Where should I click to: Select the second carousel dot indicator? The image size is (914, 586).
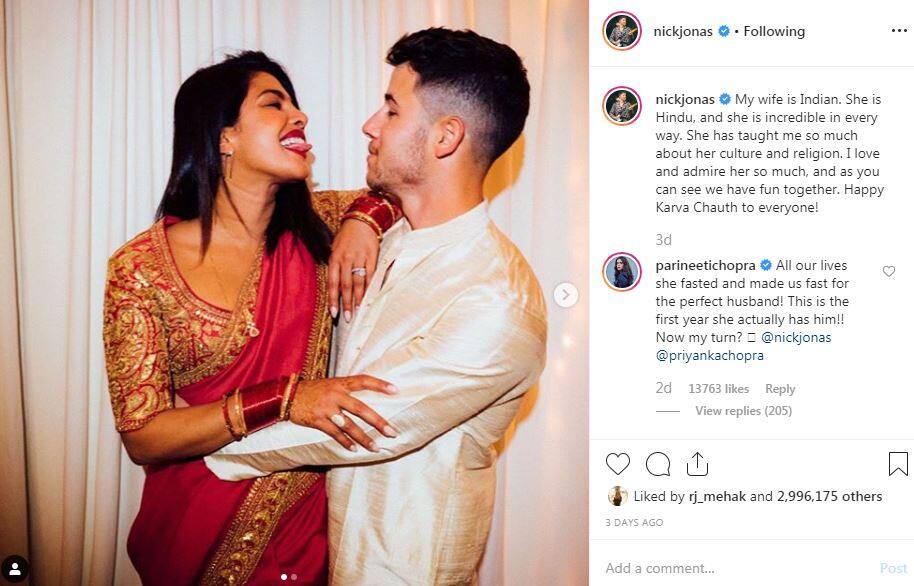tap(294, 577)
